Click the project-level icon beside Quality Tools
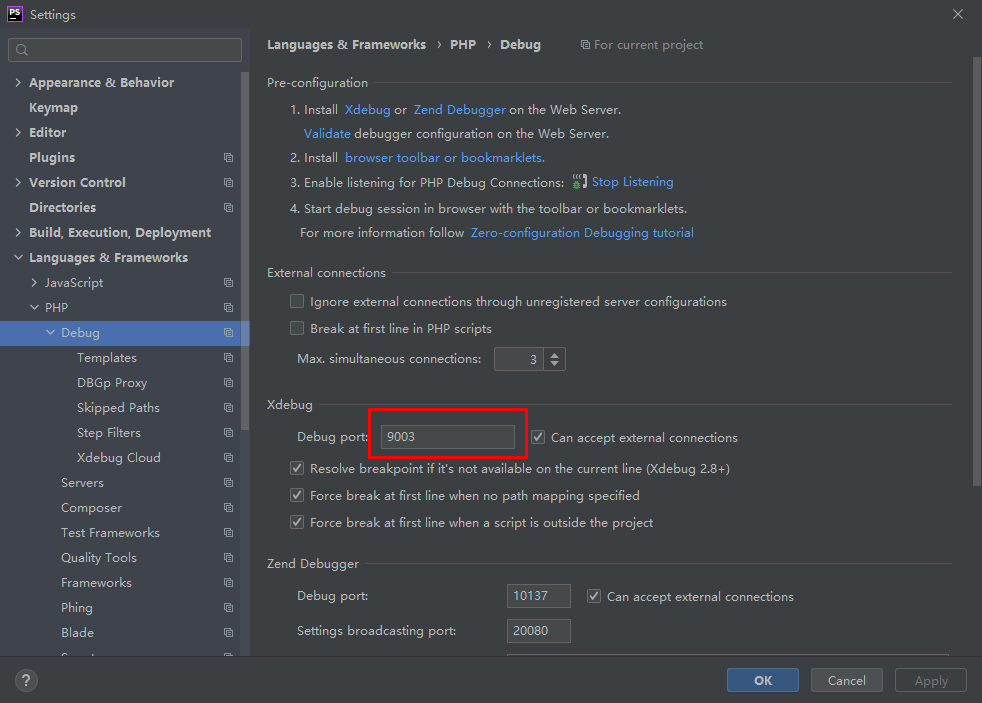This screenshot has height=703, width=982. pyautogui.click(x=229, y=558)
